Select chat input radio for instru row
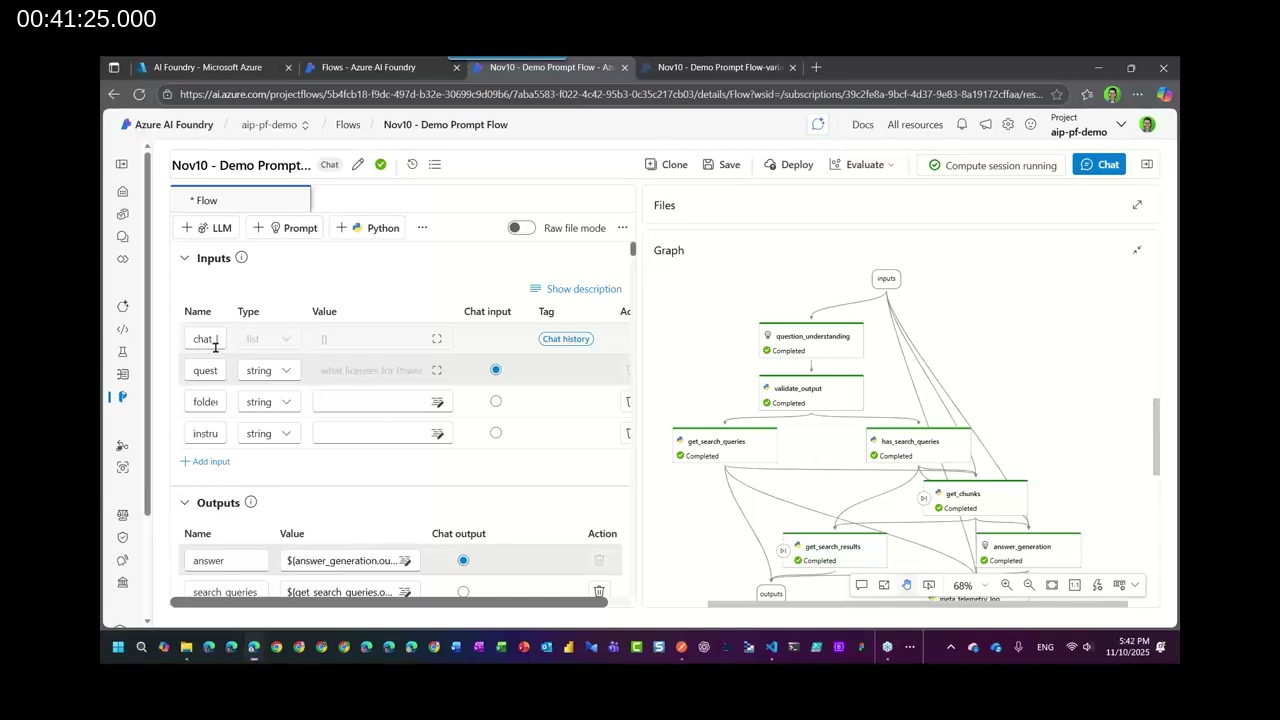Screen dimensions: 1280x720 [496, 433]
